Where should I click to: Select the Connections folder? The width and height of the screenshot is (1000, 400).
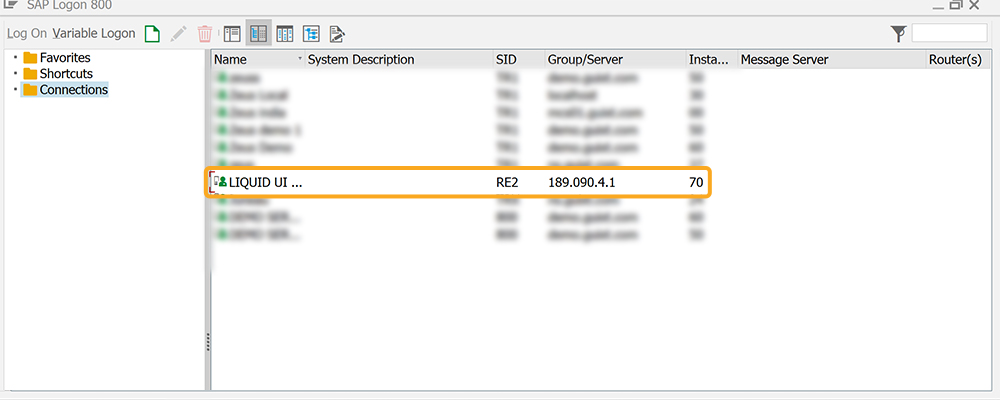point(73,90)
